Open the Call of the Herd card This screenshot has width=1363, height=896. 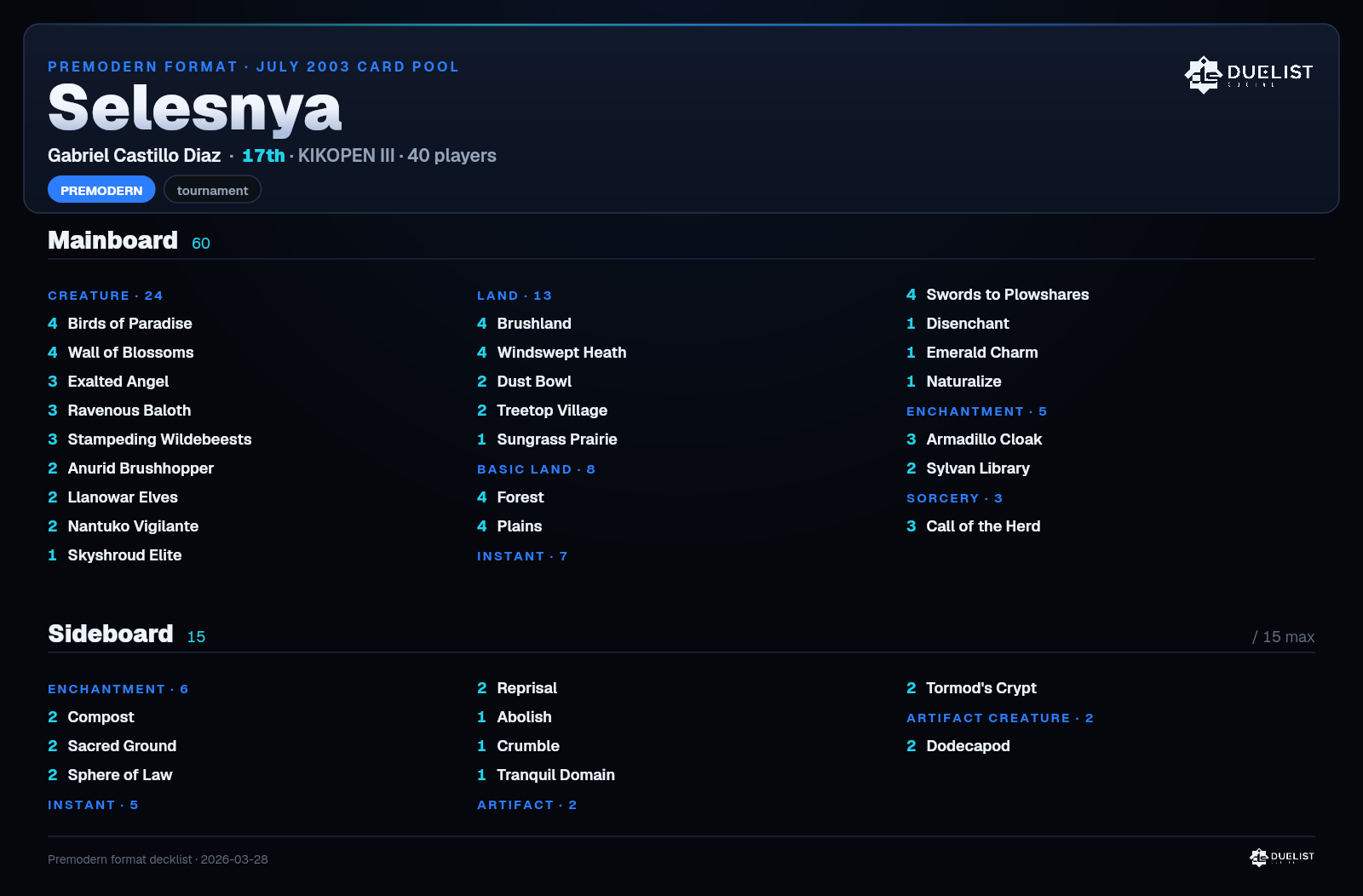974,526
